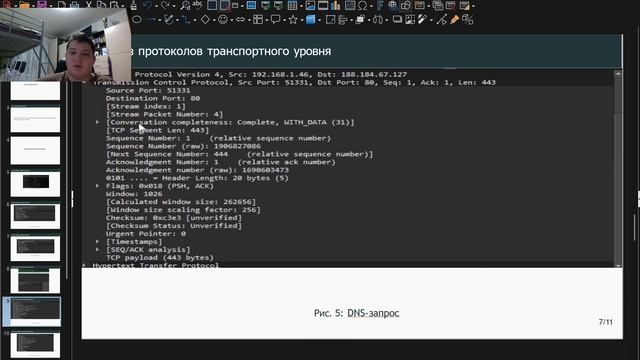Click the Rotate tool icon
The image size is (640, 360).
pyautogui.click(x=330, y=20)
